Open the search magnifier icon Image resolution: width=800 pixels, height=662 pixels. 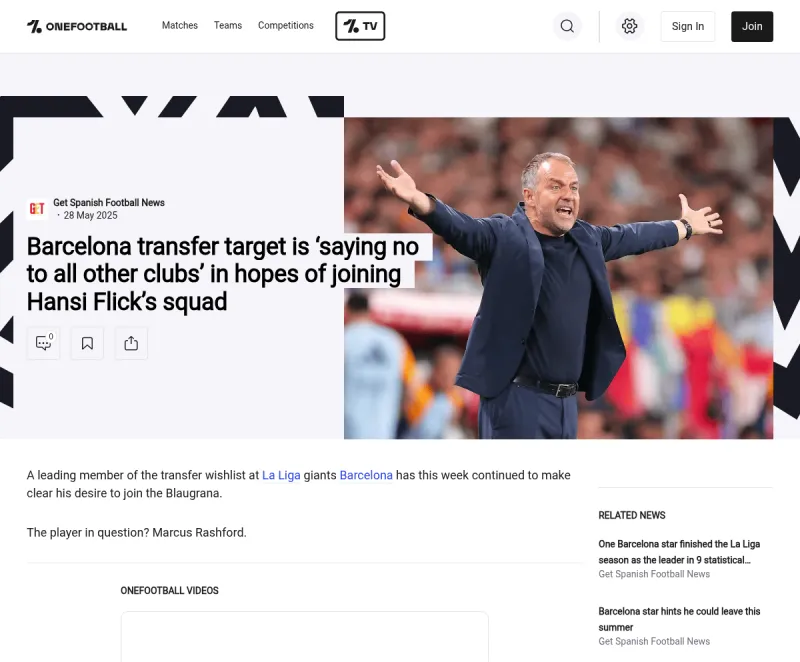(x=567, y=26)
